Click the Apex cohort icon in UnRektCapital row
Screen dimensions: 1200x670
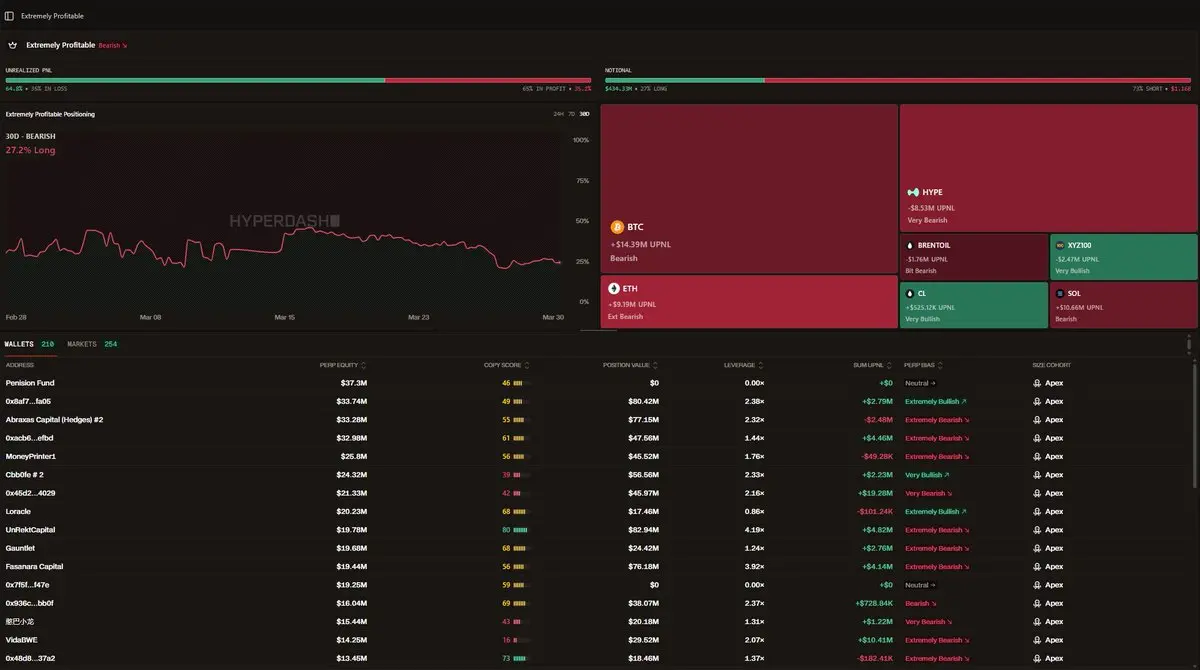(x=1037, y=530)
